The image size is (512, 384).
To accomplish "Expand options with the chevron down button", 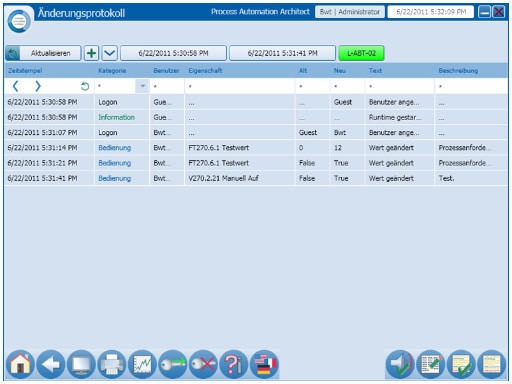I will tap(110, 53).
